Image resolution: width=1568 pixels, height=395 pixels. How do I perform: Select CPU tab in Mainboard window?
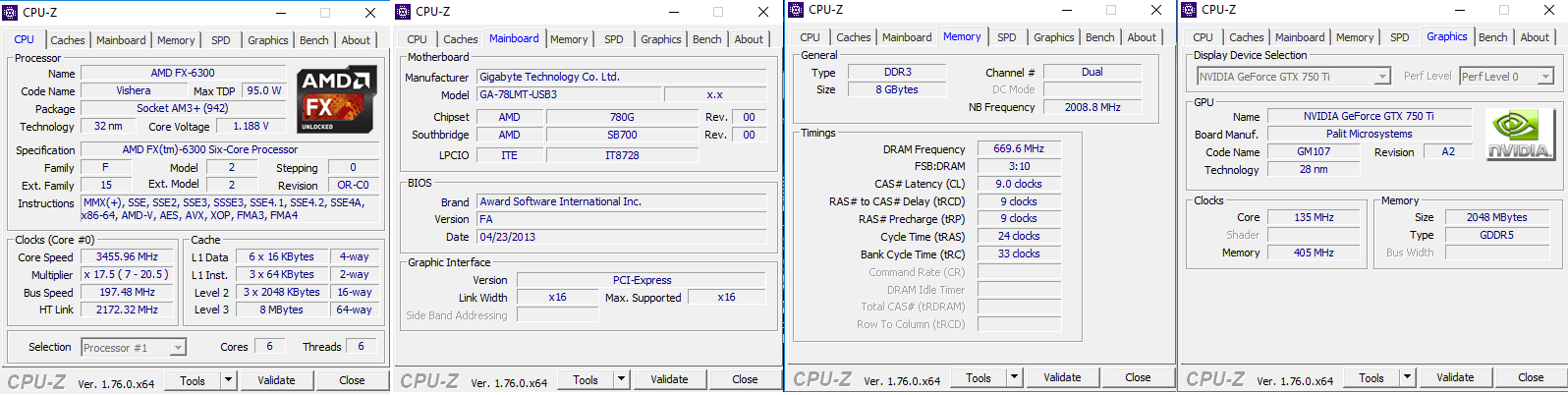418,39
